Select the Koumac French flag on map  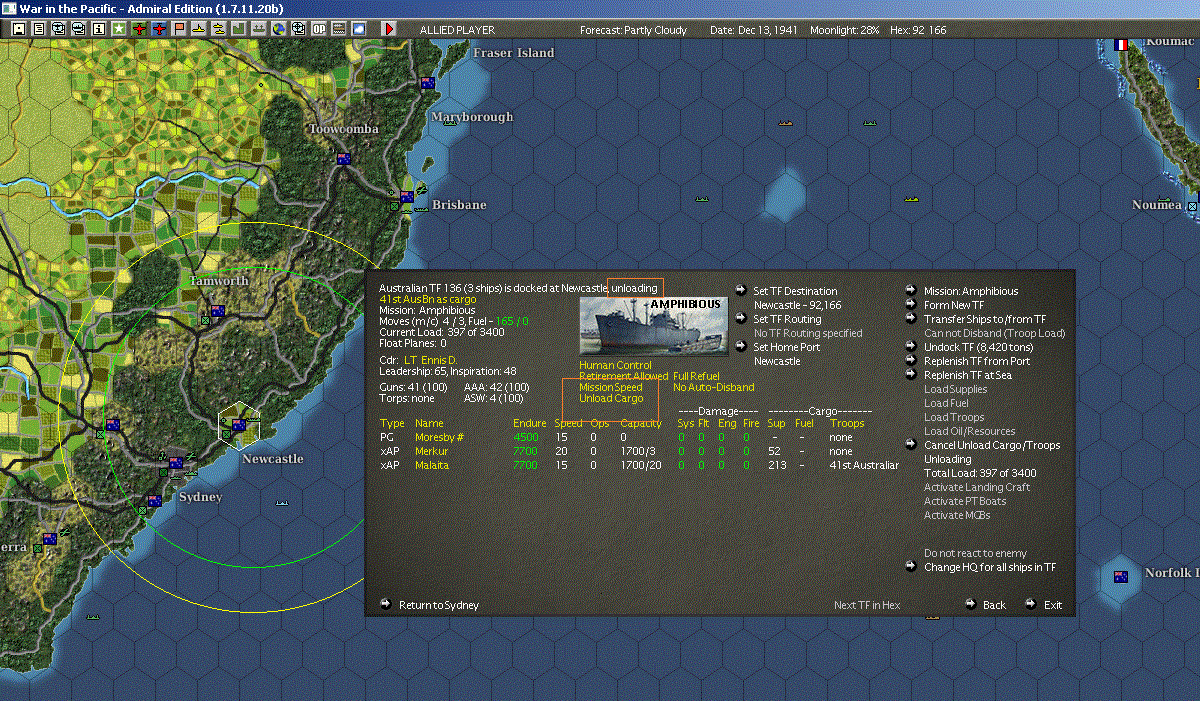pos(1121,44)
